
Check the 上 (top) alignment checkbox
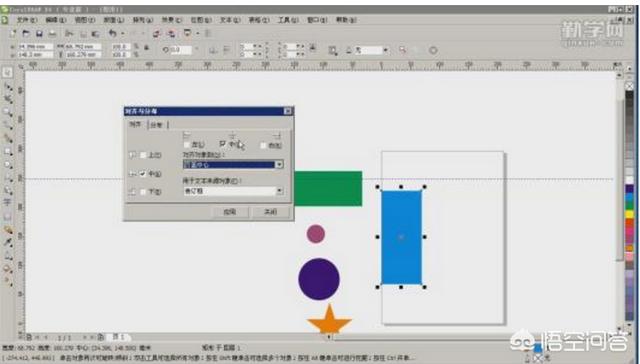[x=143, y=155]
